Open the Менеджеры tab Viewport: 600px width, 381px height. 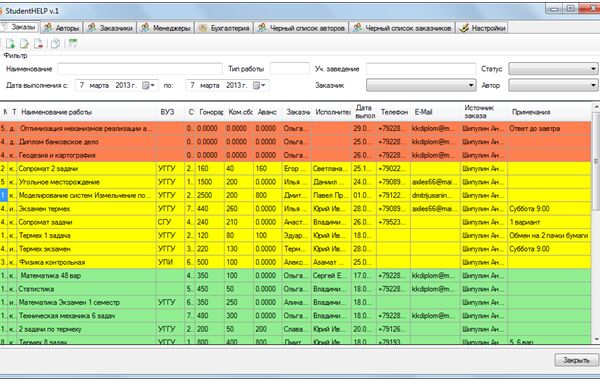[x=166, y=28]
